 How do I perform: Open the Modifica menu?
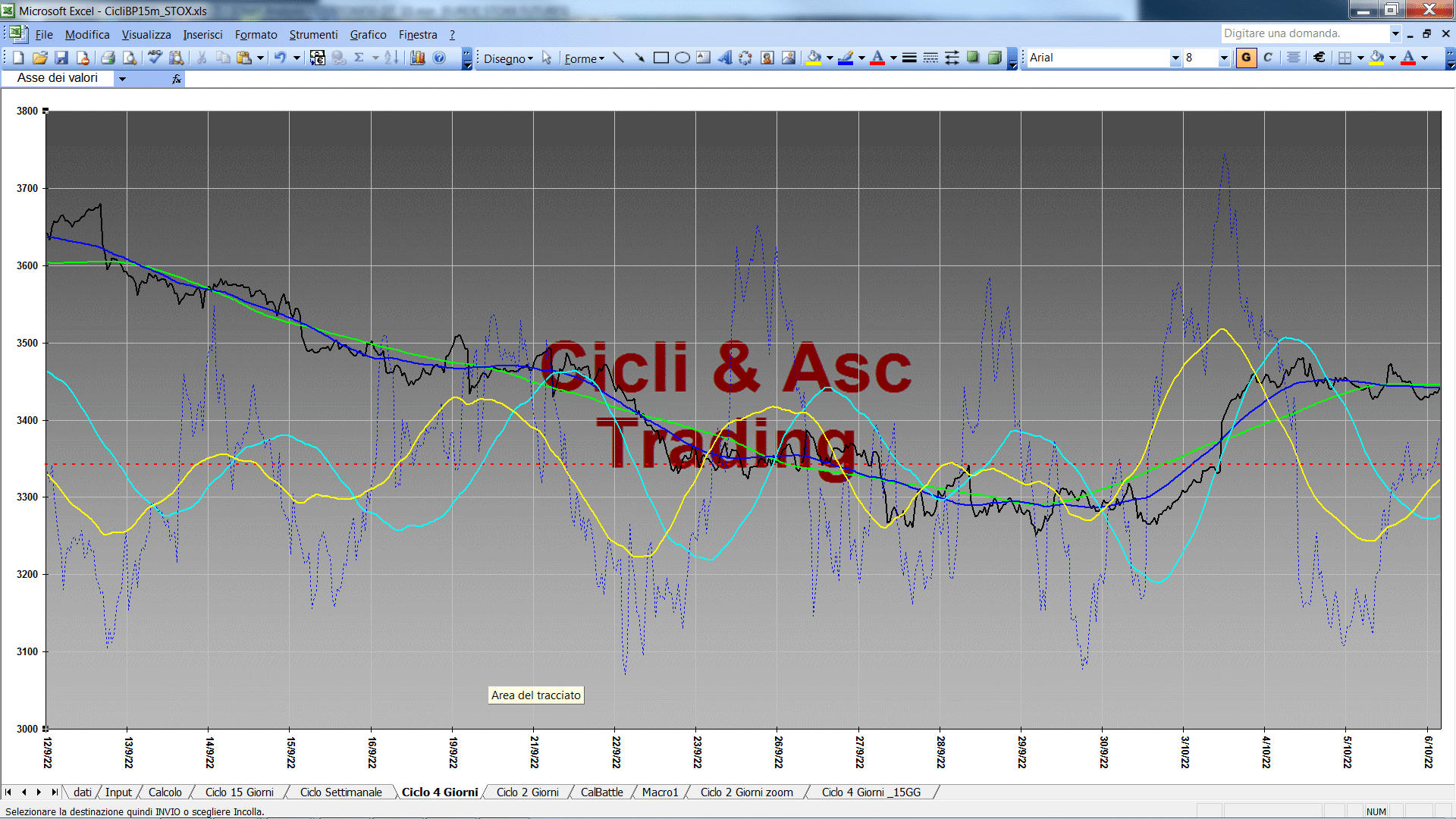pyautogui.click(x=87, y=35)
